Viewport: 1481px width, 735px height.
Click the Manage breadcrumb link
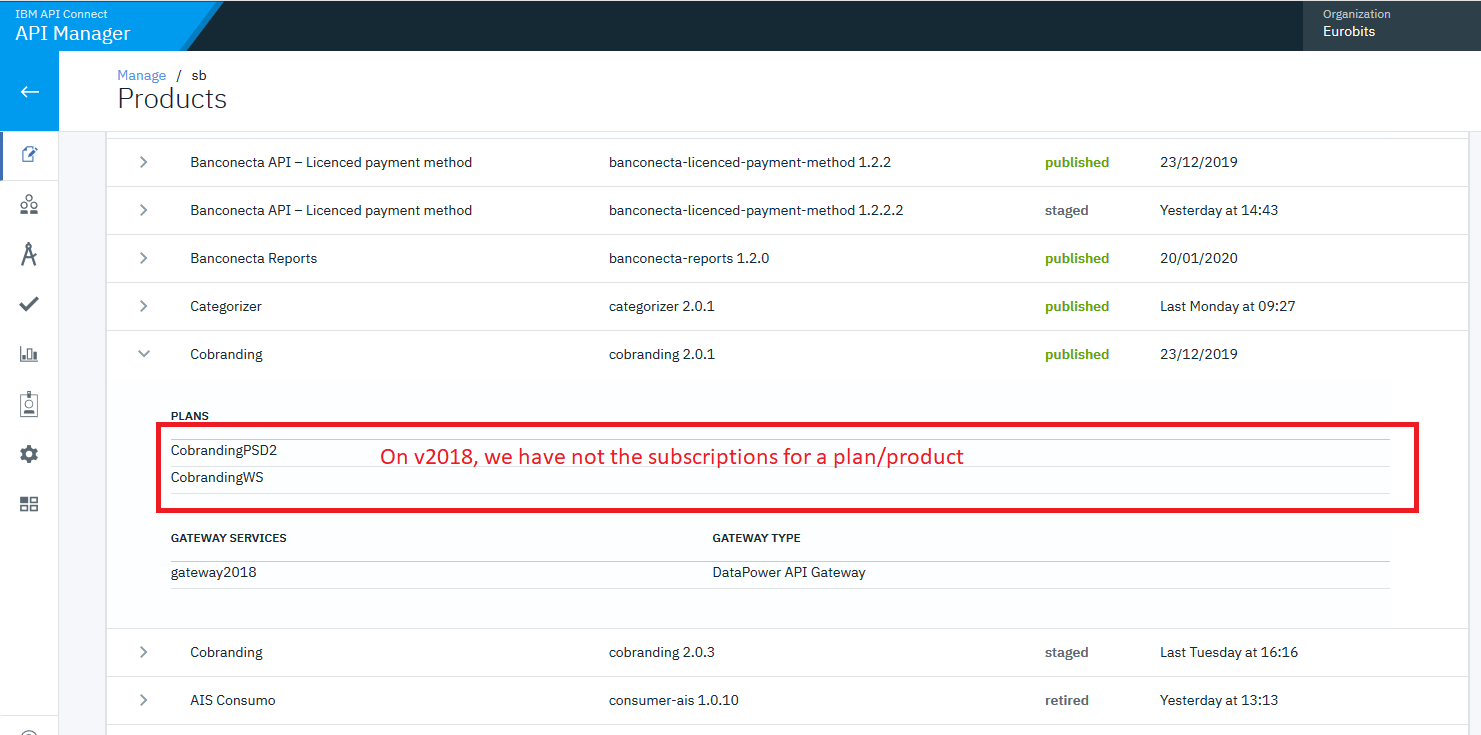(x=141, y=75)
